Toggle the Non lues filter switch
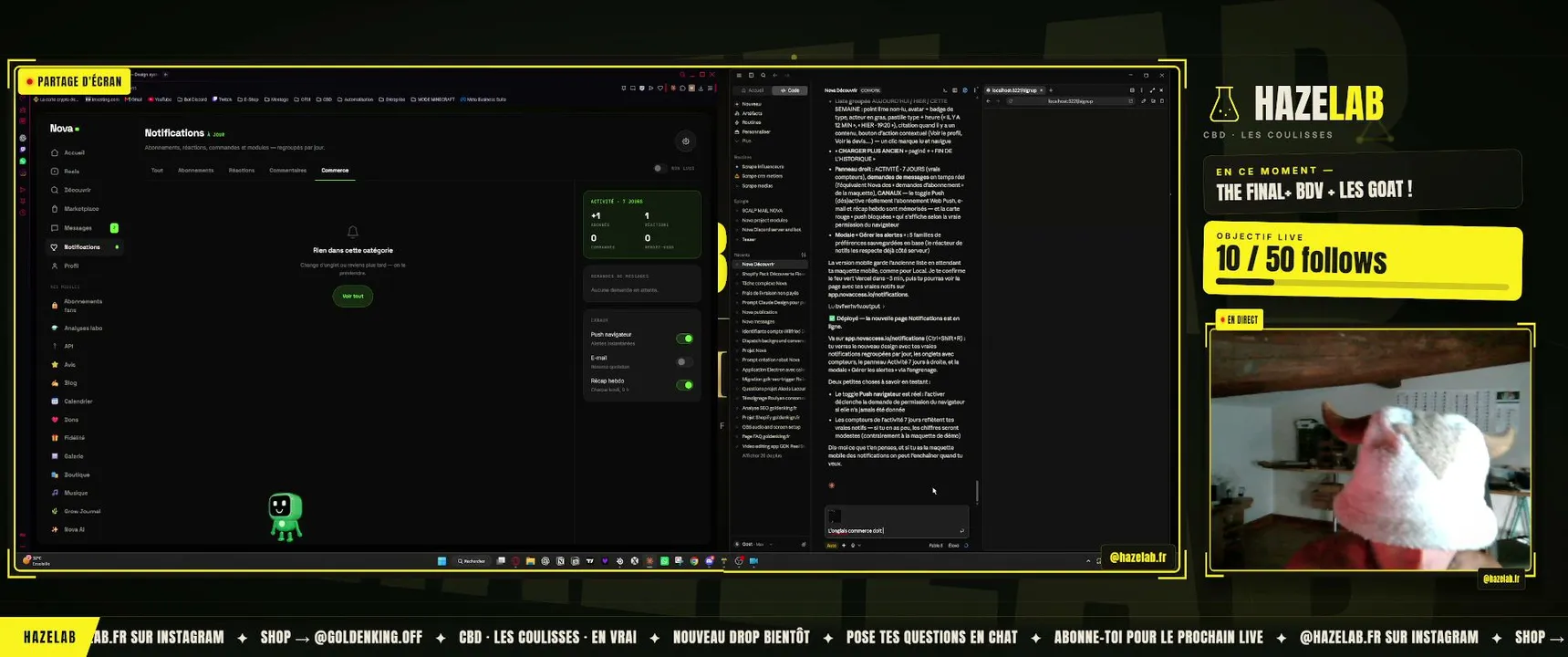This screenshot has width=1568, height=657. click(659, 168)
